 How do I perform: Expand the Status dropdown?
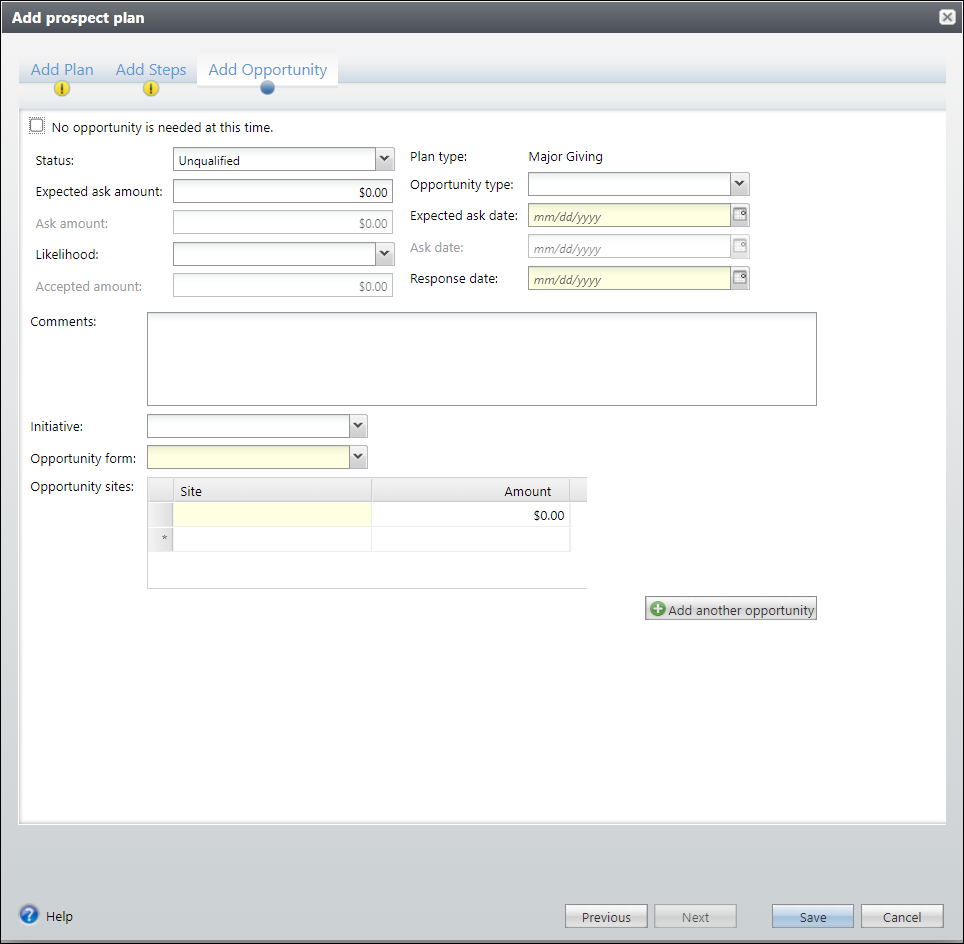[x=384, y=160]
